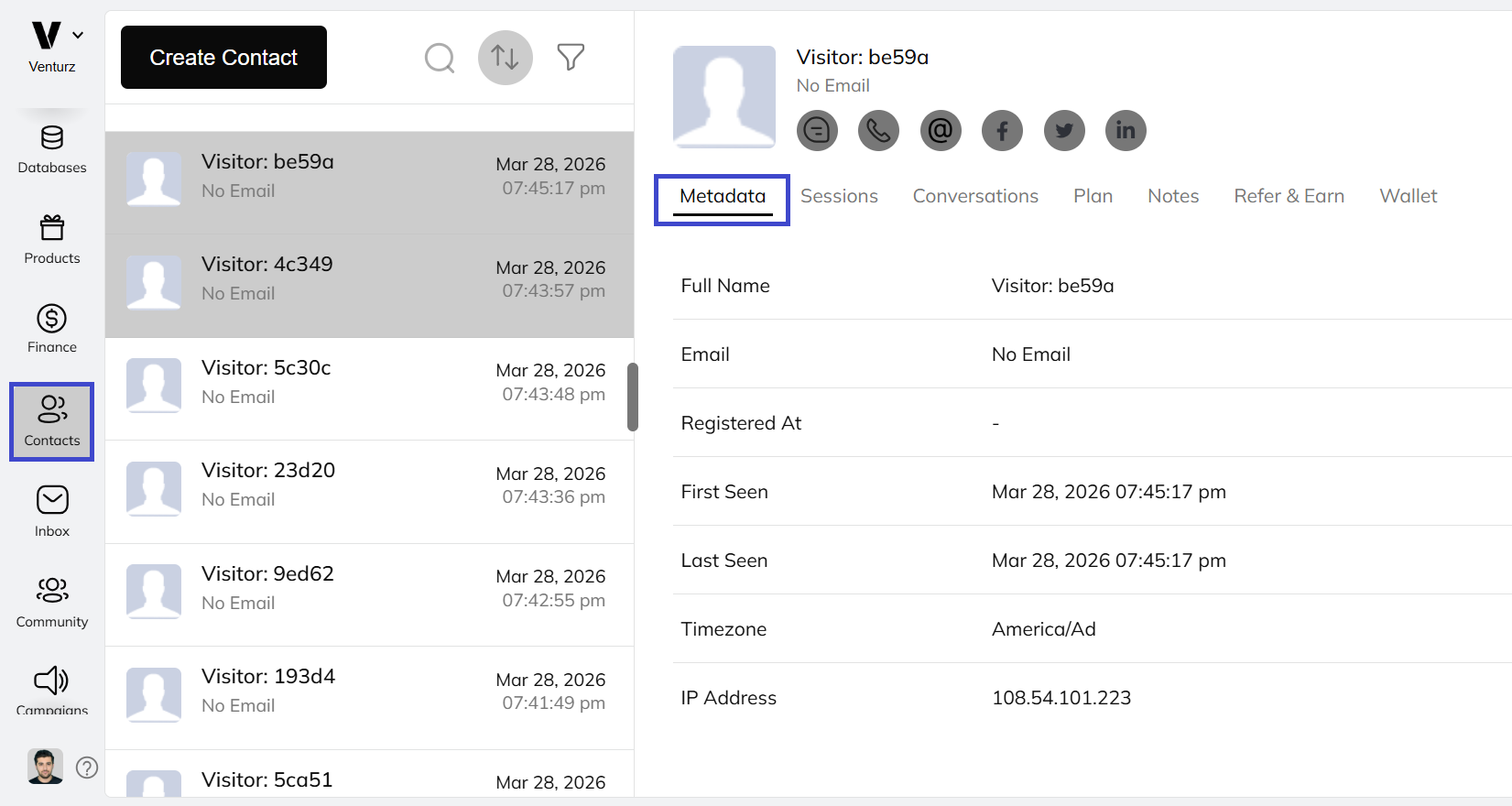Image resolution: width=1512 pixels, height=806 pixels.
Task: Click the email @ icon in profile header
Action: (941, 130)
